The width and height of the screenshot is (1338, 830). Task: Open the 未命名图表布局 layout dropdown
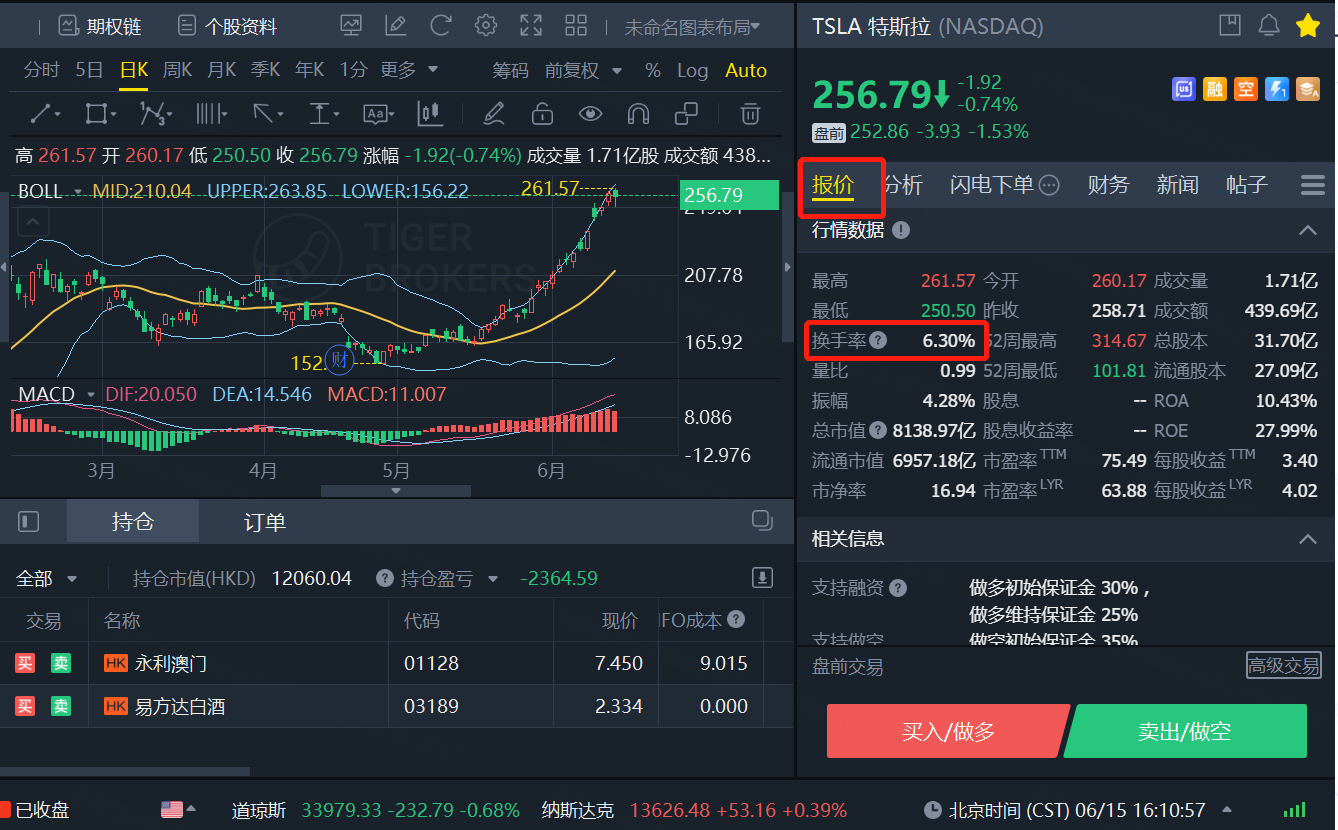click(x=692, y=27)
